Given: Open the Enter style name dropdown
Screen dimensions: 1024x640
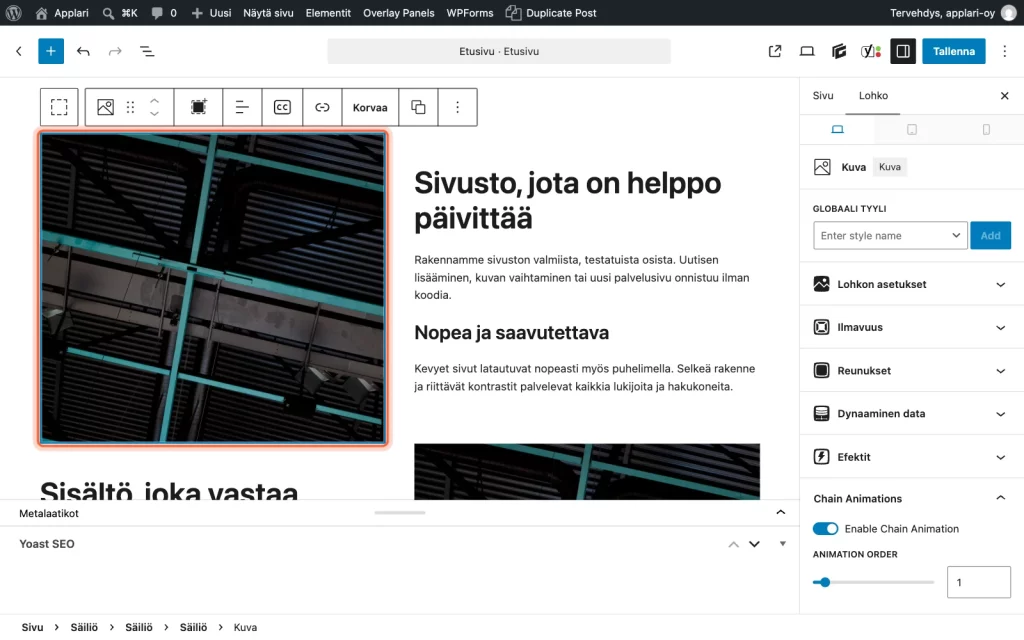Looking at the screenshot, I should 890,236.
